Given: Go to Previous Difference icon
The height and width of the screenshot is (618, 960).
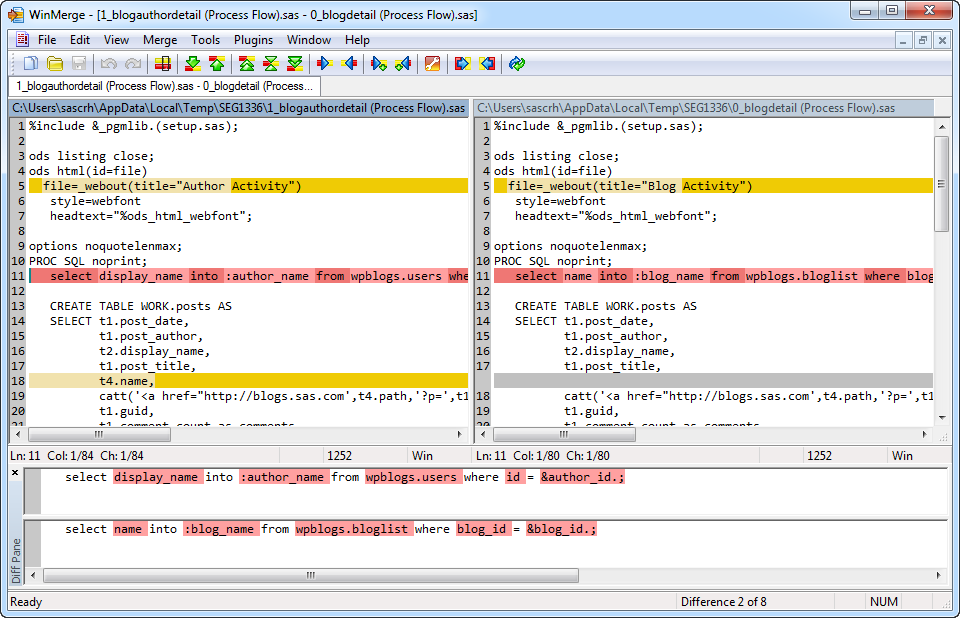Looking at the screenshot, I should 217,64.
